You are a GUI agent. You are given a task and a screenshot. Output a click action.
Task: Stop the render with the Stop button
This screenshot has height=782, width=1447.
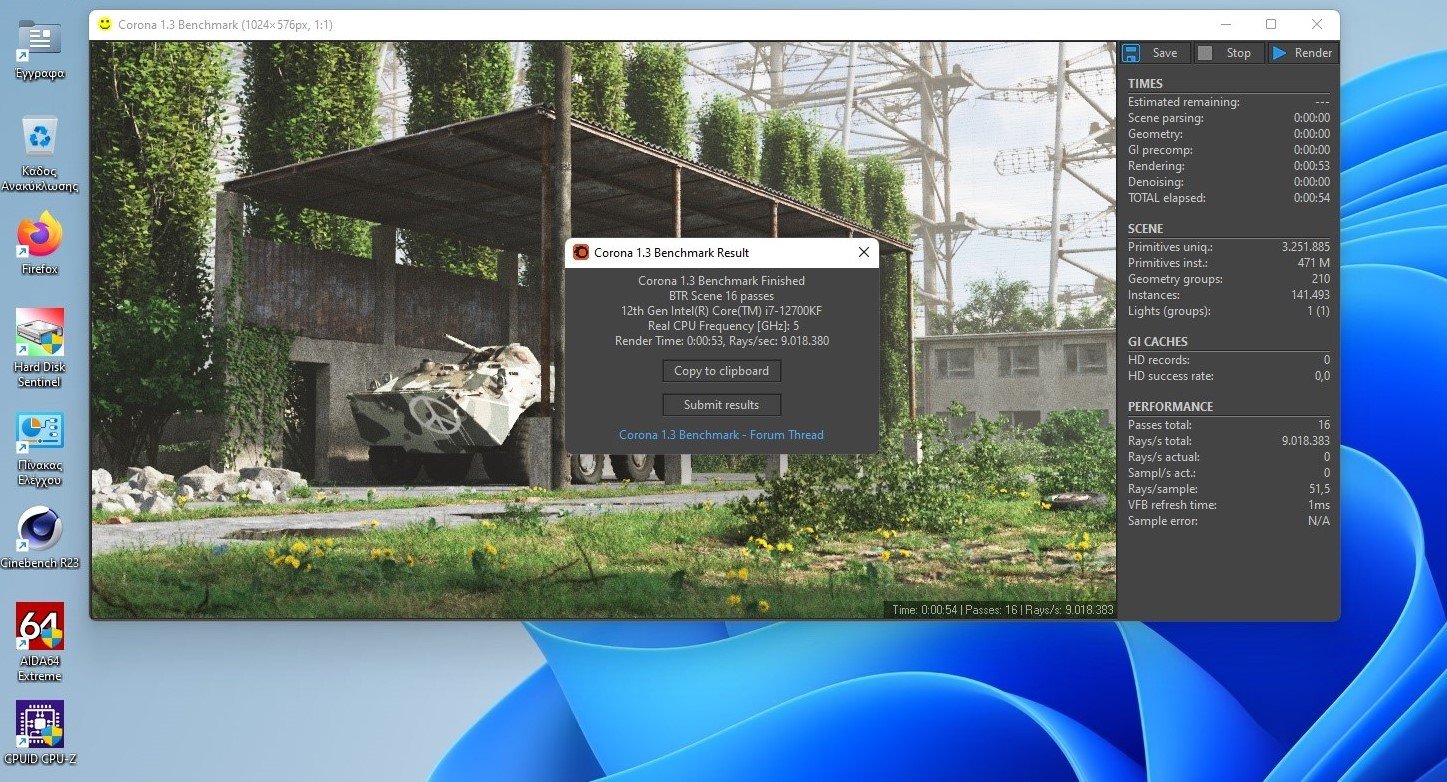(x=1229, y=53)
